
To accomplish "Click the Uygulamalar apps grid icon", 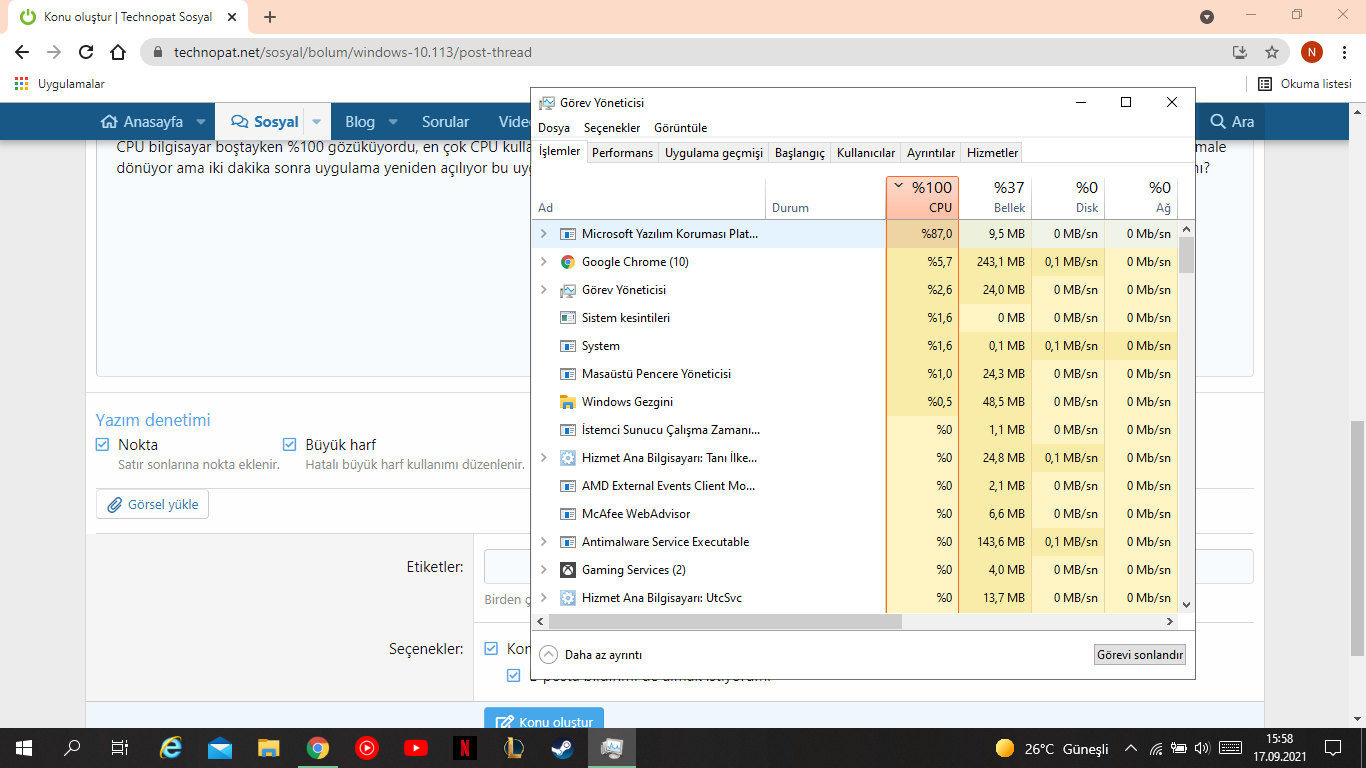I will pyautogui.click(x=22, y=84).
